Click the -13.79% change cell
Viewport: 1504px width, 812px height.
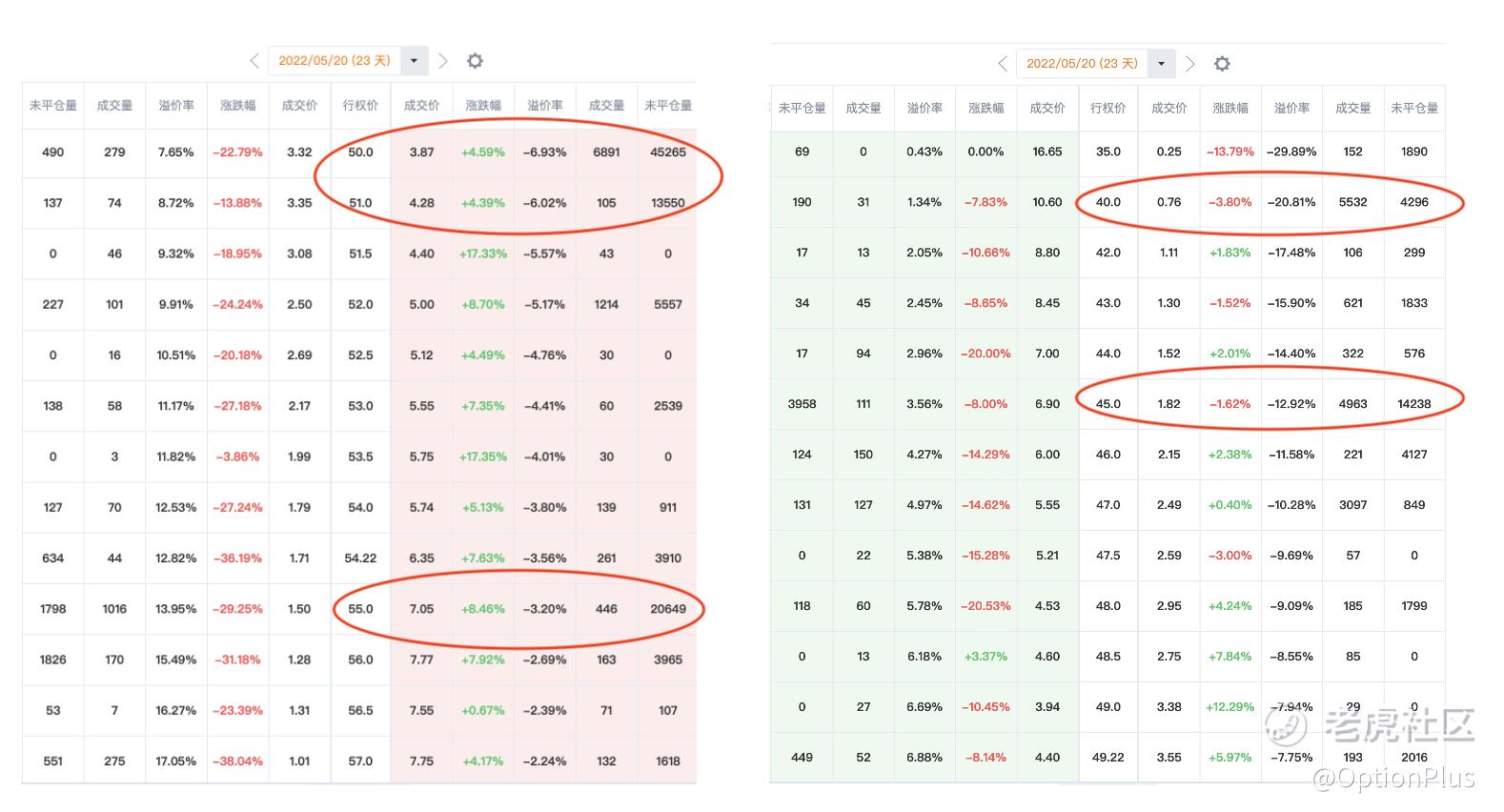1230,152
